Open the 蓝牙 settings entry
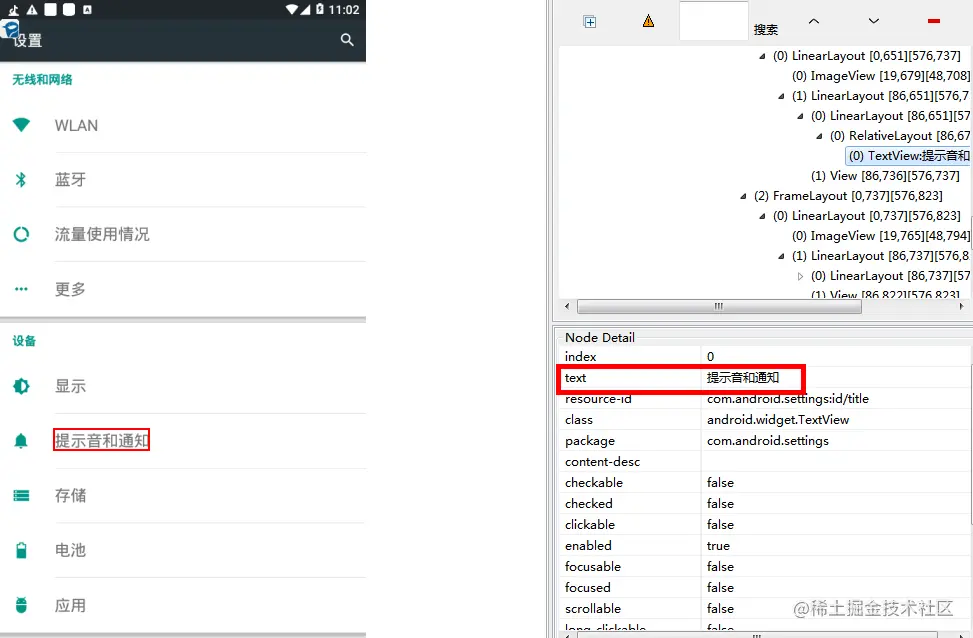Image resolution: width=973 pixels, height=638 pixels. tap(183, 179)
